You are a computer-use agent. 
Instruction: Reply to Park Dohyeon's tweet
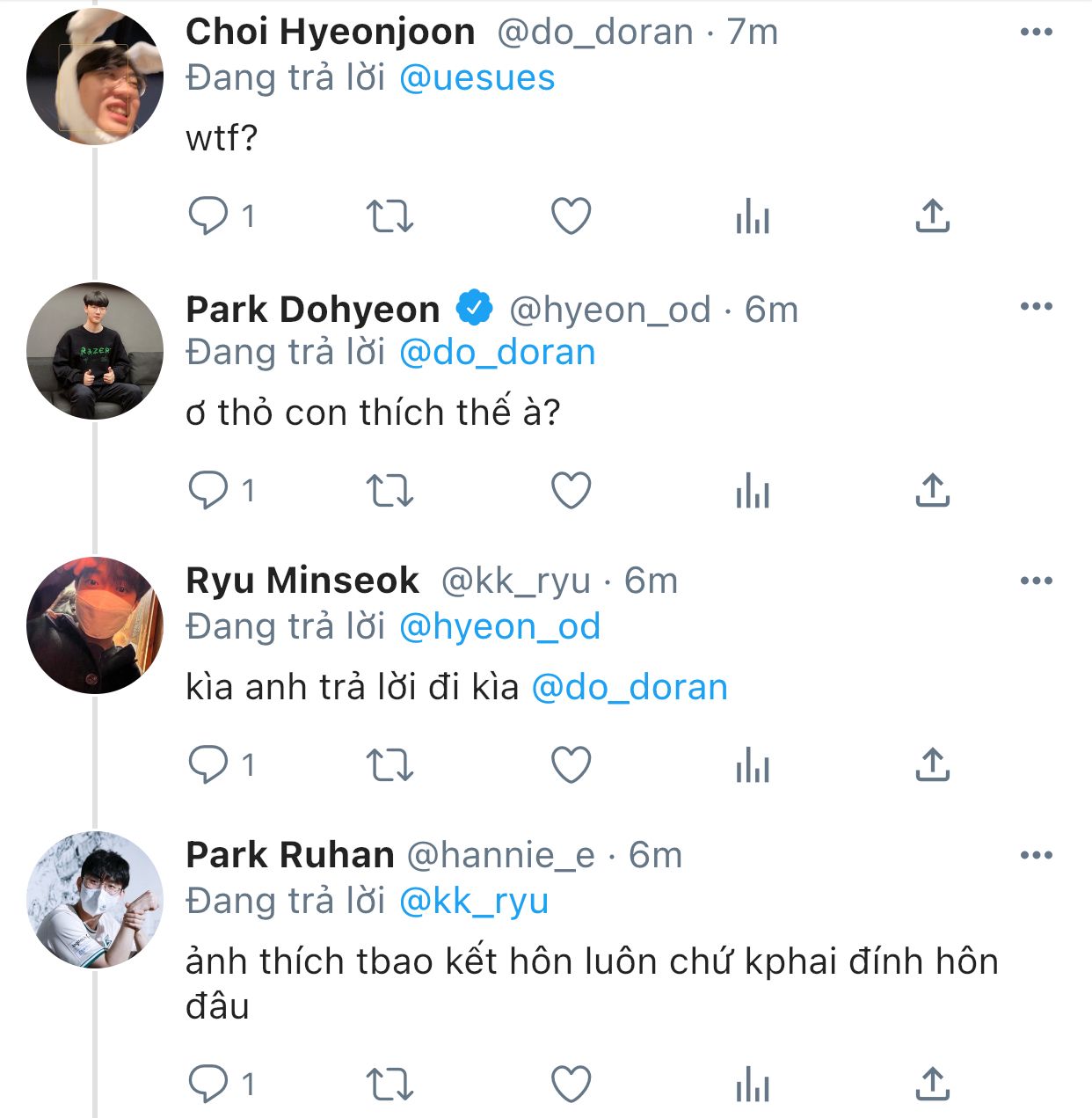(208, 490)
